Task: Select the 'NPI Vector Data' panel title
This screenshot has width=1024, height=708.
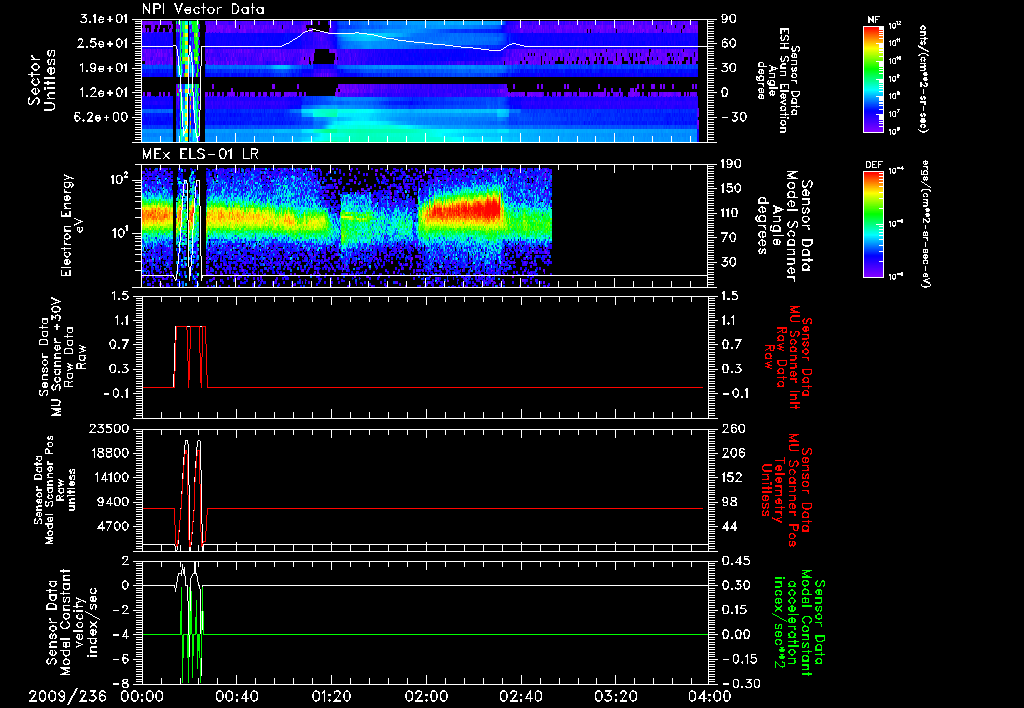Action: [203, 9]
